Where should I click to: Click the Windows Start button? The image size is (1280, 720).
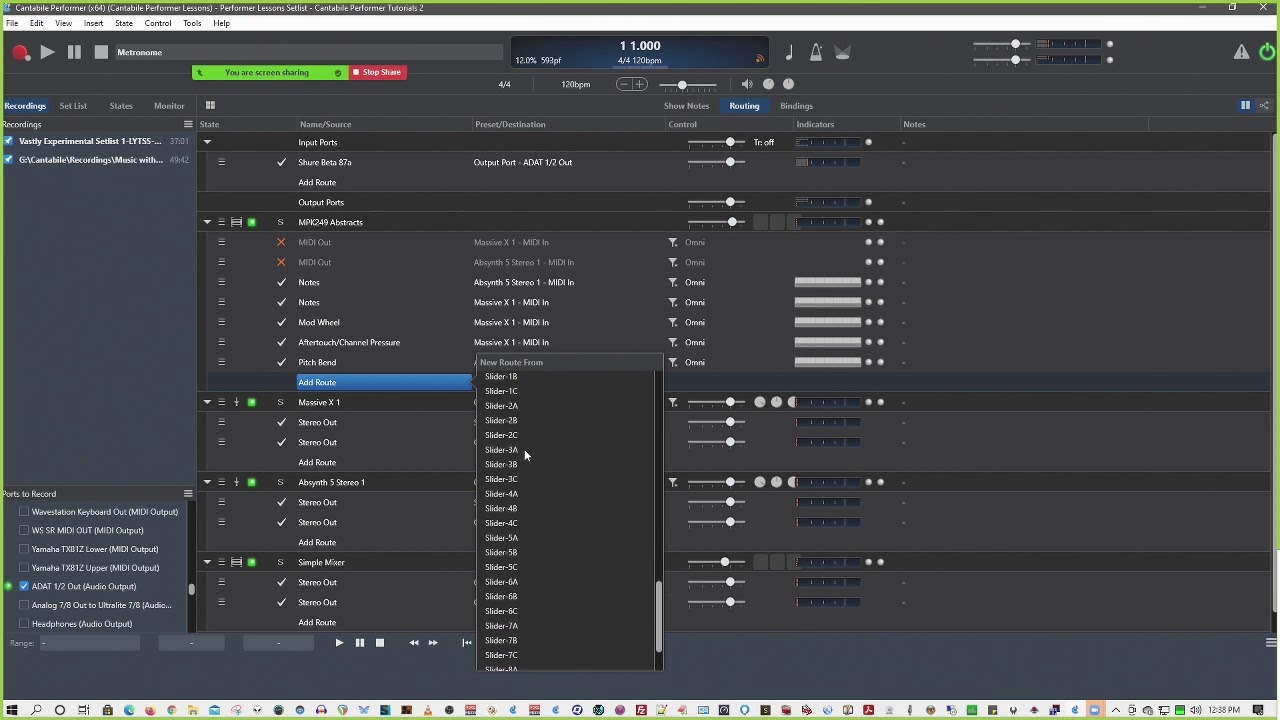pyautogui.click(x=11, y=710)
